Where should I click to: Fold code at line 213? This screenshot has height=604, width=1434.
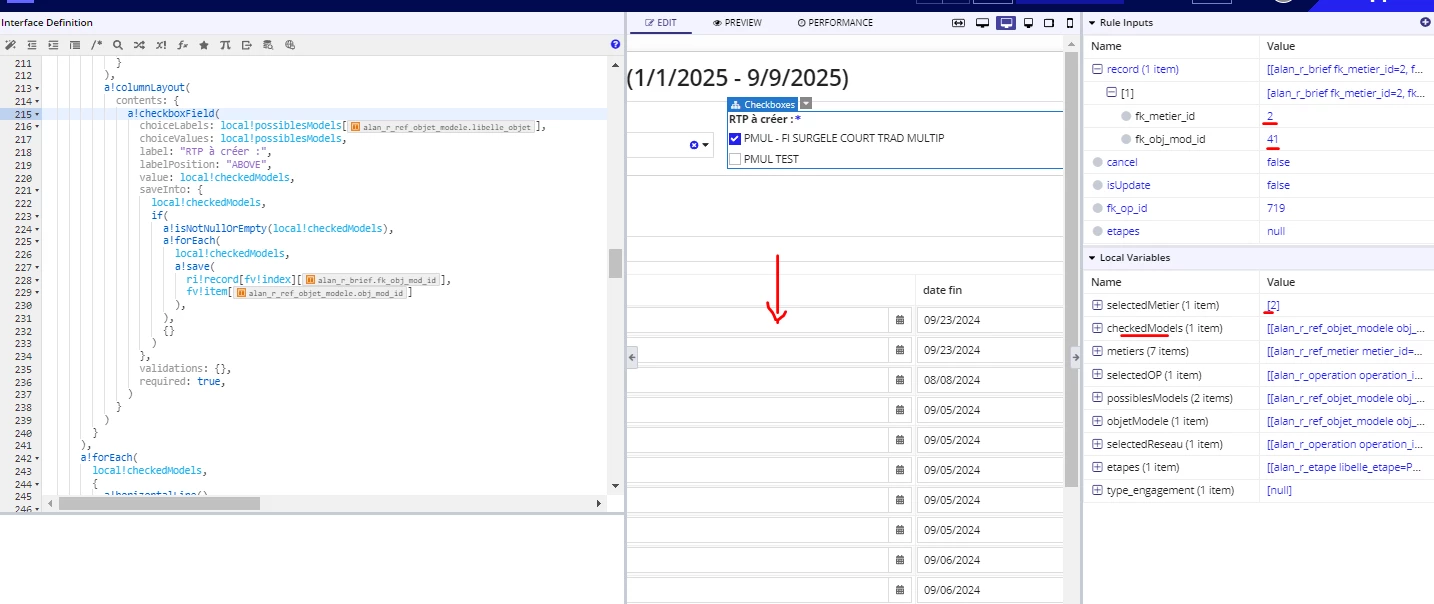(x=37, y=88)
